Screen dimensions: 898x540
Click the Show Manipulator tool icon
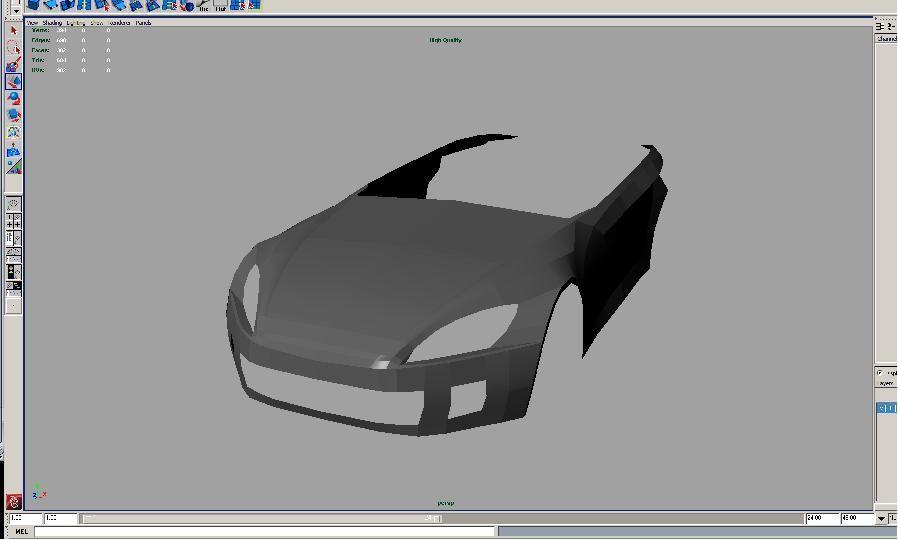click(13, 167)
